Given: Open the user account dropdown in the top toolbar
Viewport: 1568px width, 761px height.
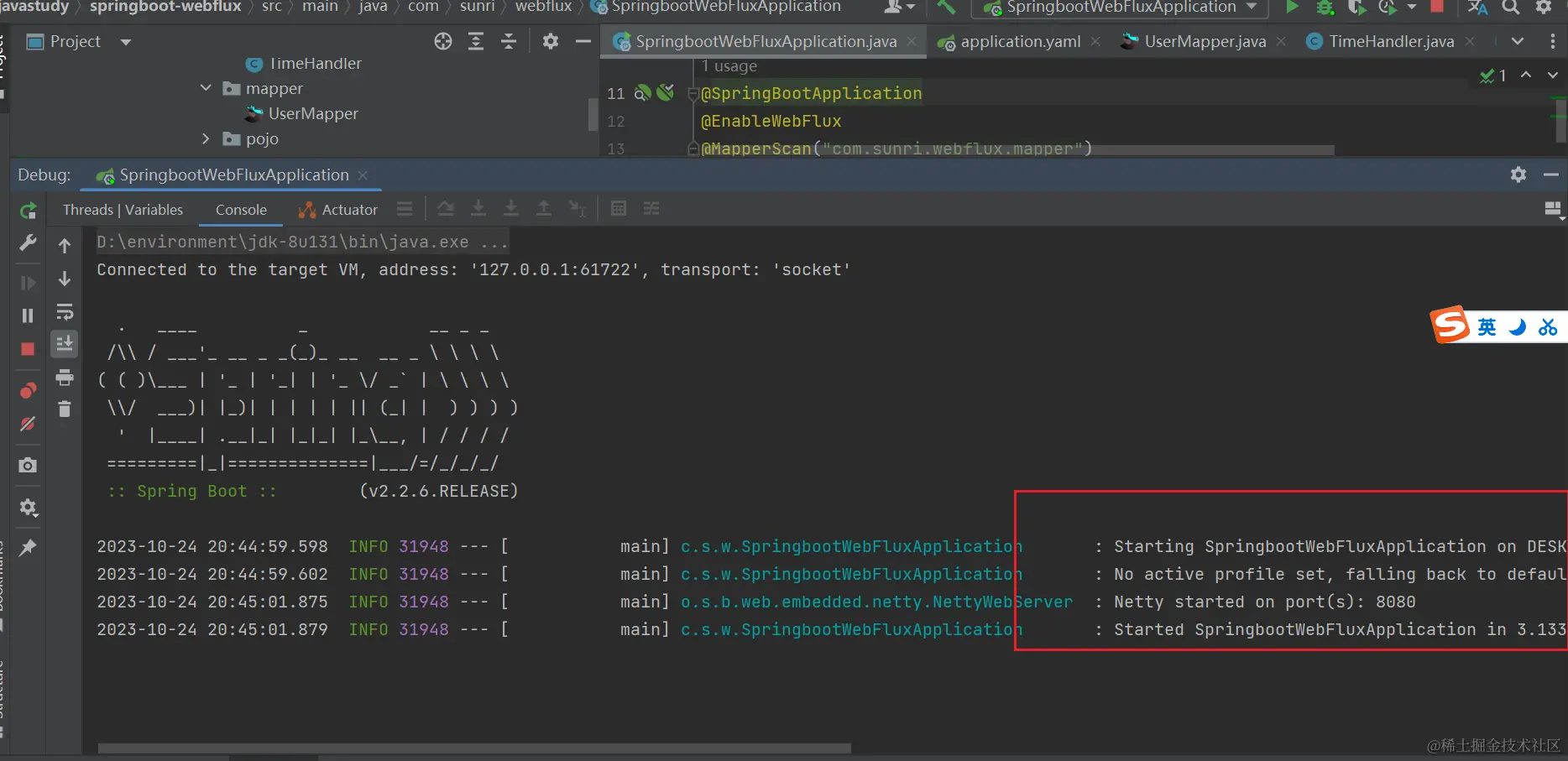Looking at the screenshot, I should 900,7.
